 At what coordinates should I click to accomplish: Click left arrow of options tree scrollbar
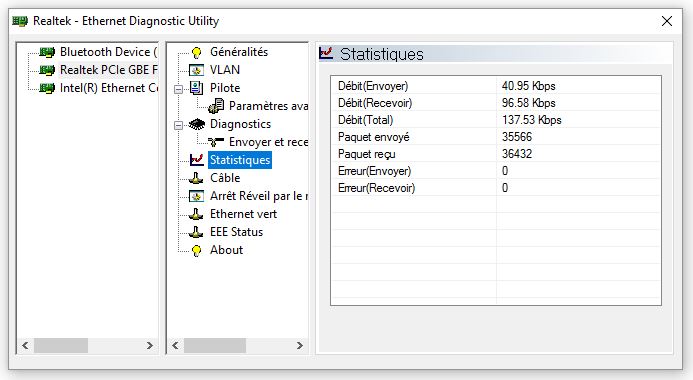click(175, 346)
